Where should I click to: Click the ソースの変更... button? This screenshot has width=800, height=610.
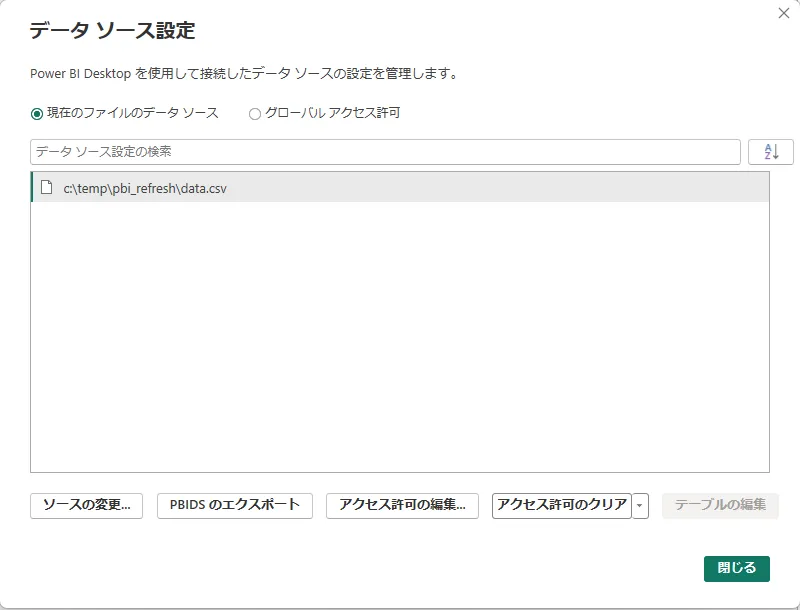tap(86, 506)
